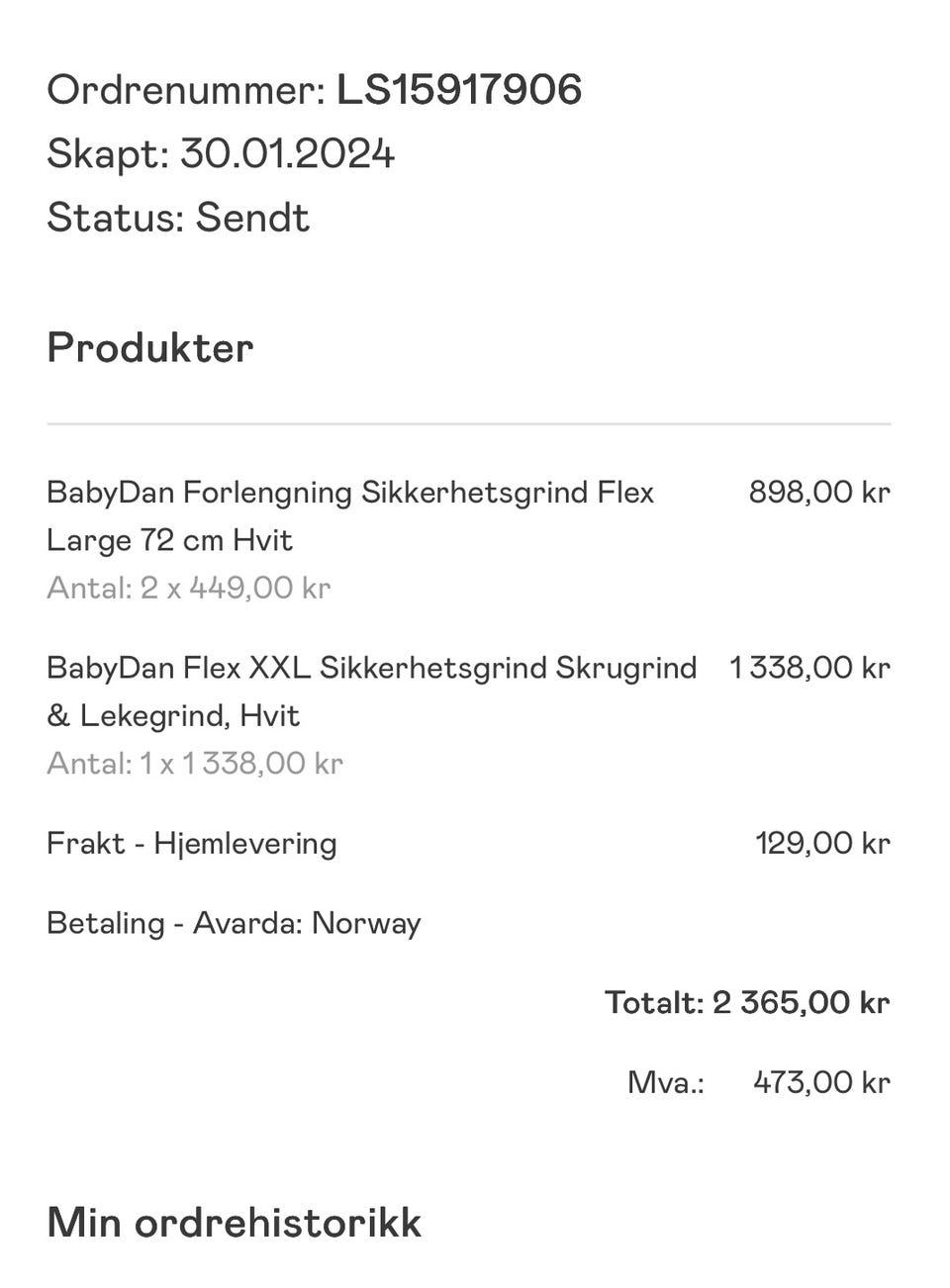Click the Frakt - Hjemlevering row

(x=469, y=844)
